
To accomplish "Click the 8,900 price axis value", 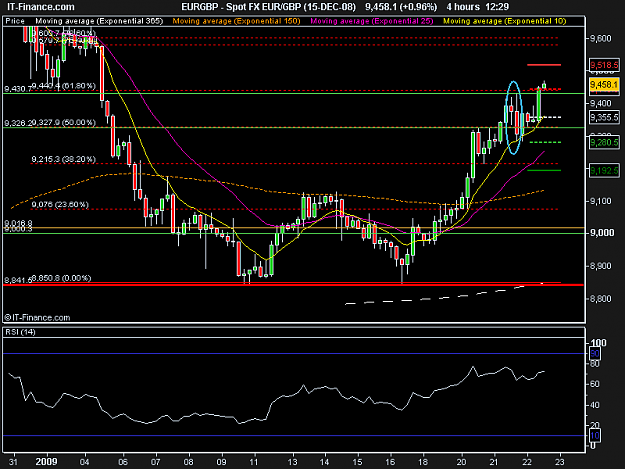I will [601, 266].
